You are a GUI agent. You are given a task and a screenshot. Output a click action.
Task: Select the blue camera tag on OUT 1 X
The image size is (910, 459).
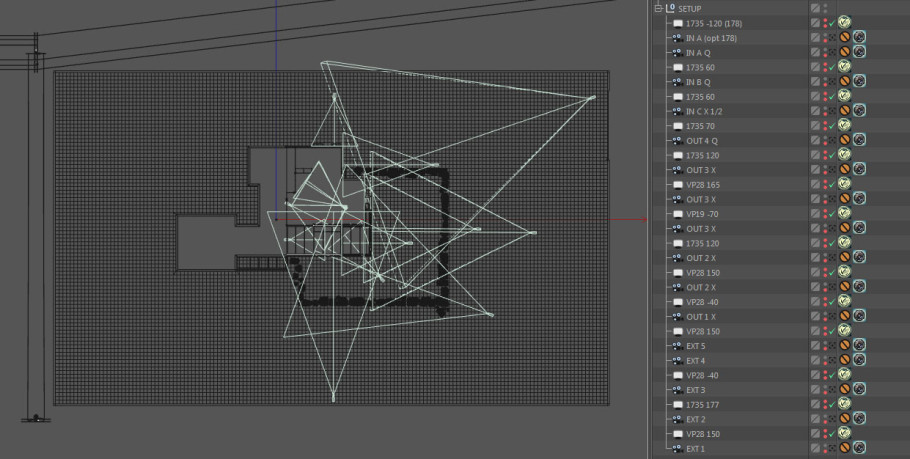[860, 316]
